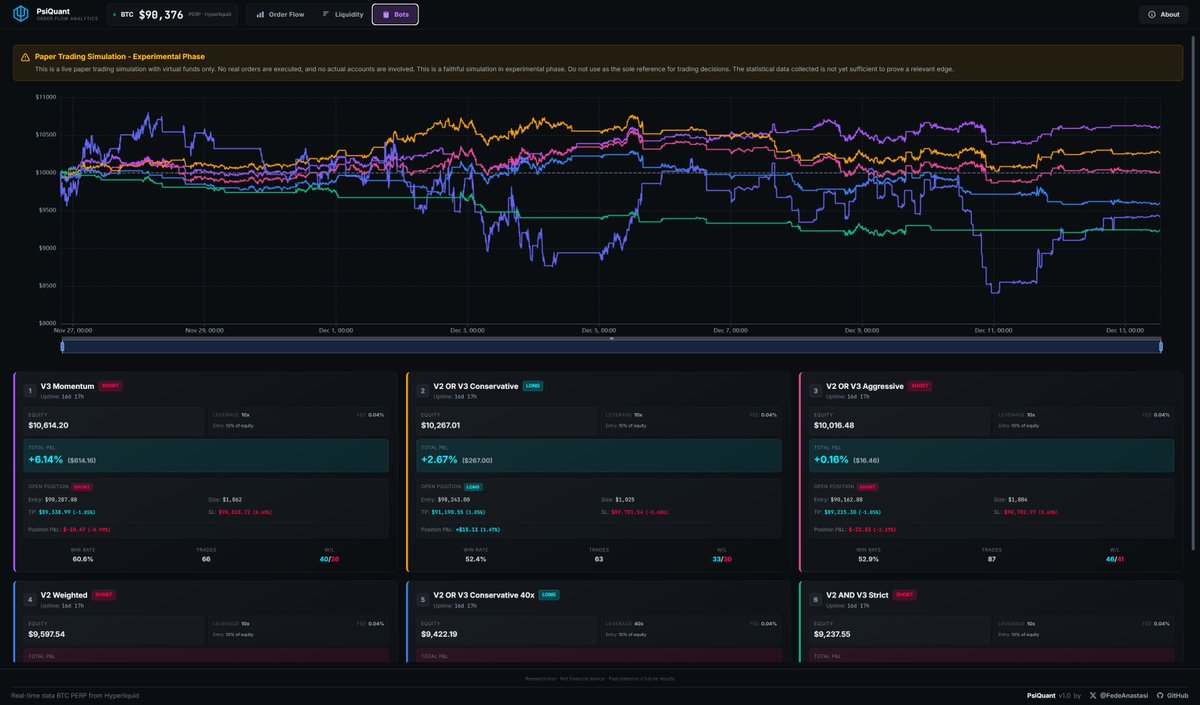This screenshot has height=705, width=1200.
Task: Click the equity value $9,237.55
Action: point(833,634)
